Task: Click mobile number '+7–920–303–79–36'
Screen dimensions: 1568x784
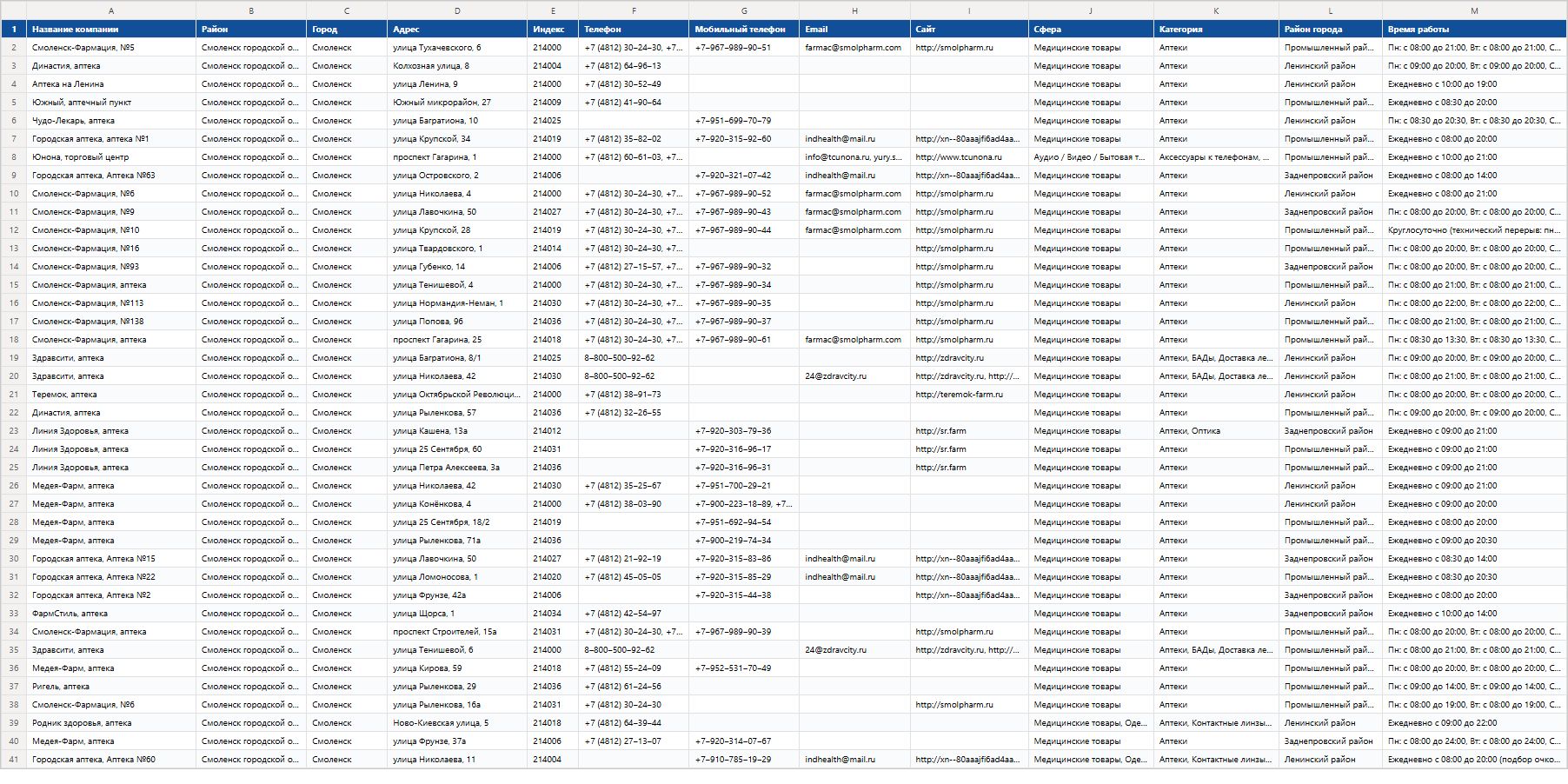Action: pos(744,431)
